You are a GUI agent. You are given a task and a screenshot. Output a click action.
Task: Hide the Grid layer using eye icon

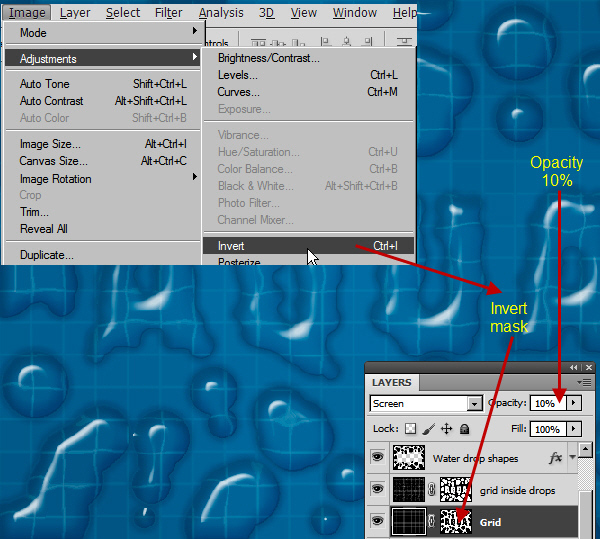point(377,522)
